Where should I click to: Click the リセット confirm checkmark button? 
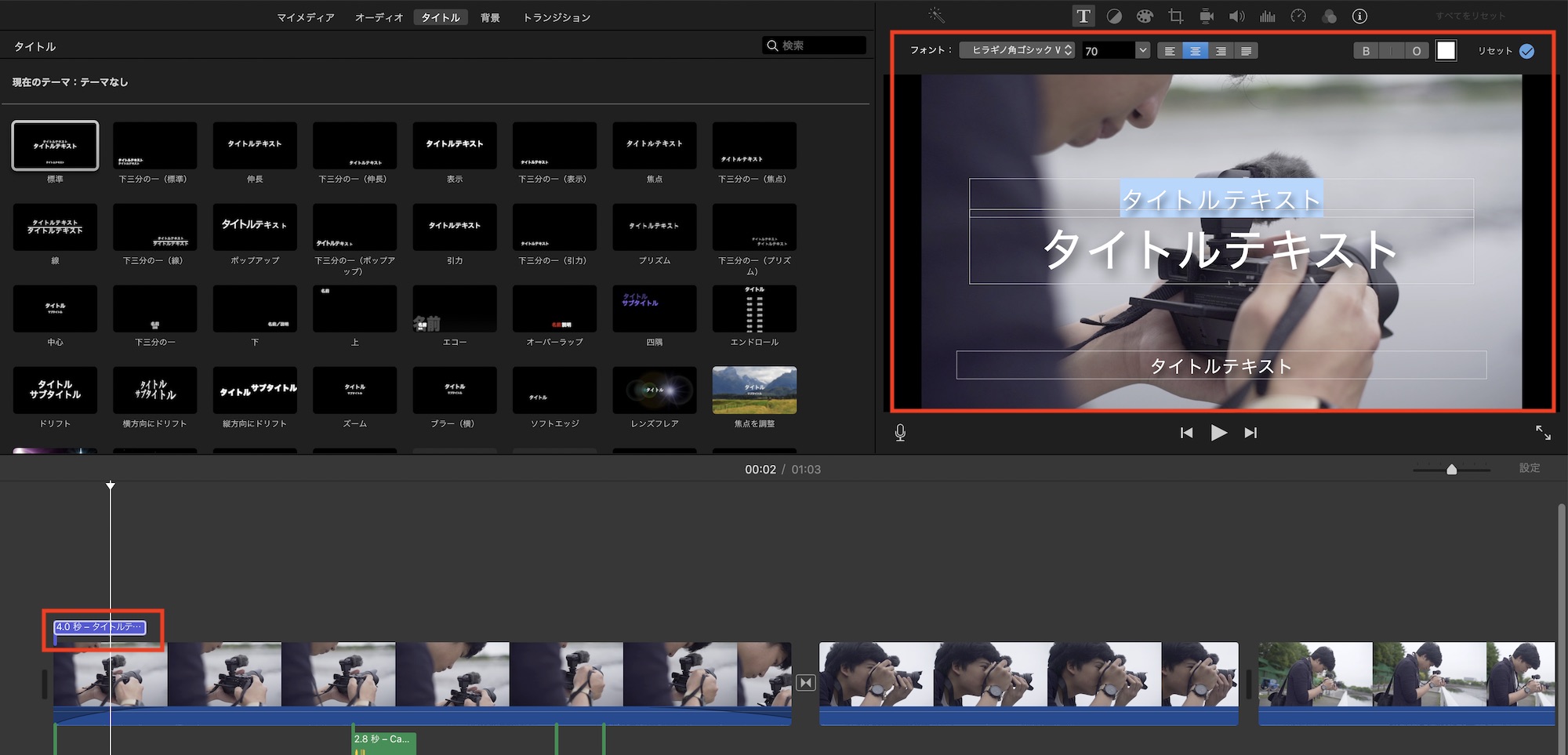1526,51
